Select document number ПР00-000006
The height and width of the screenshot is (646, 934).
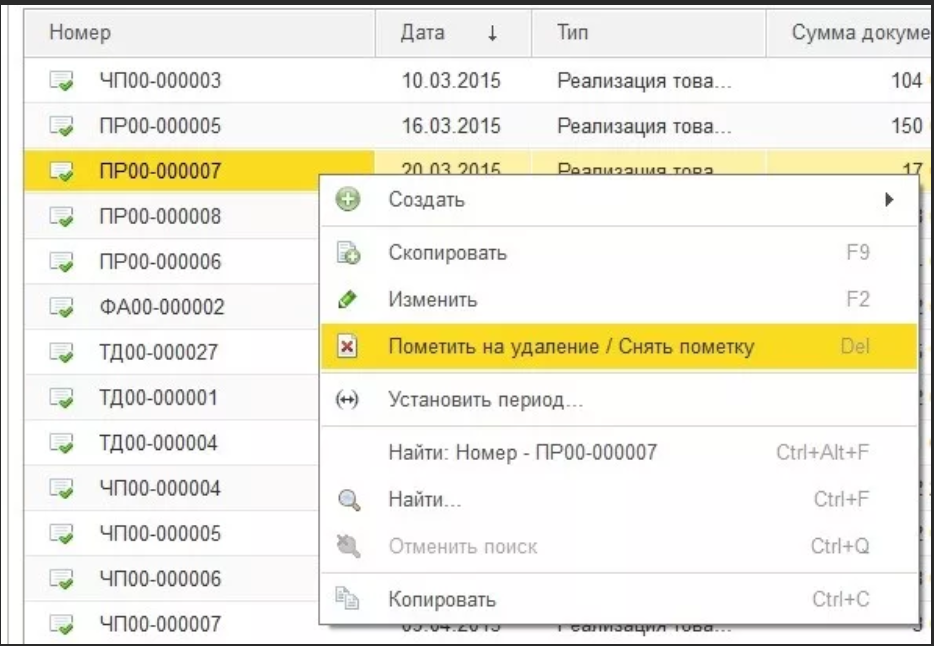tap(160, 261)
